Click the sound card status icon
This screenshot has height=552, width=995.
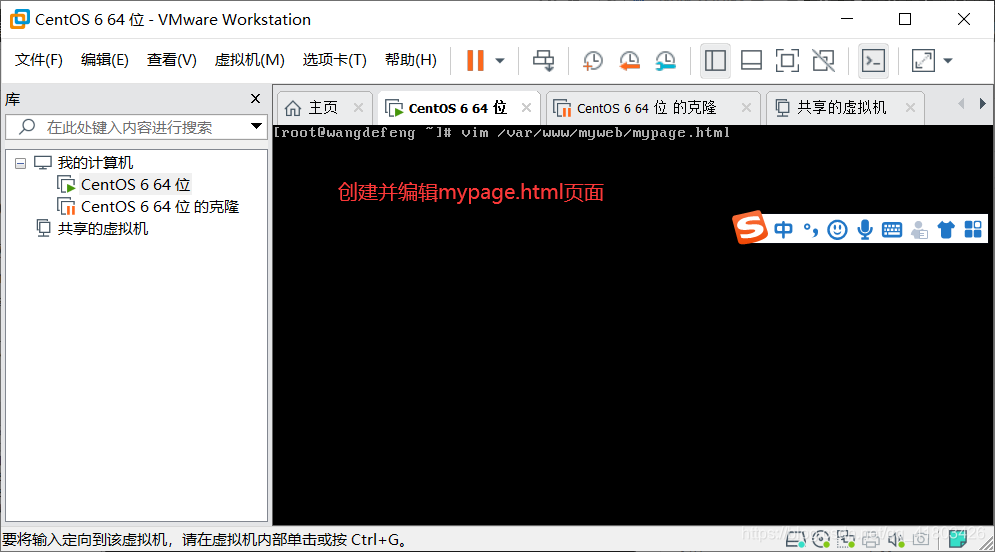[x=895, y=539]
